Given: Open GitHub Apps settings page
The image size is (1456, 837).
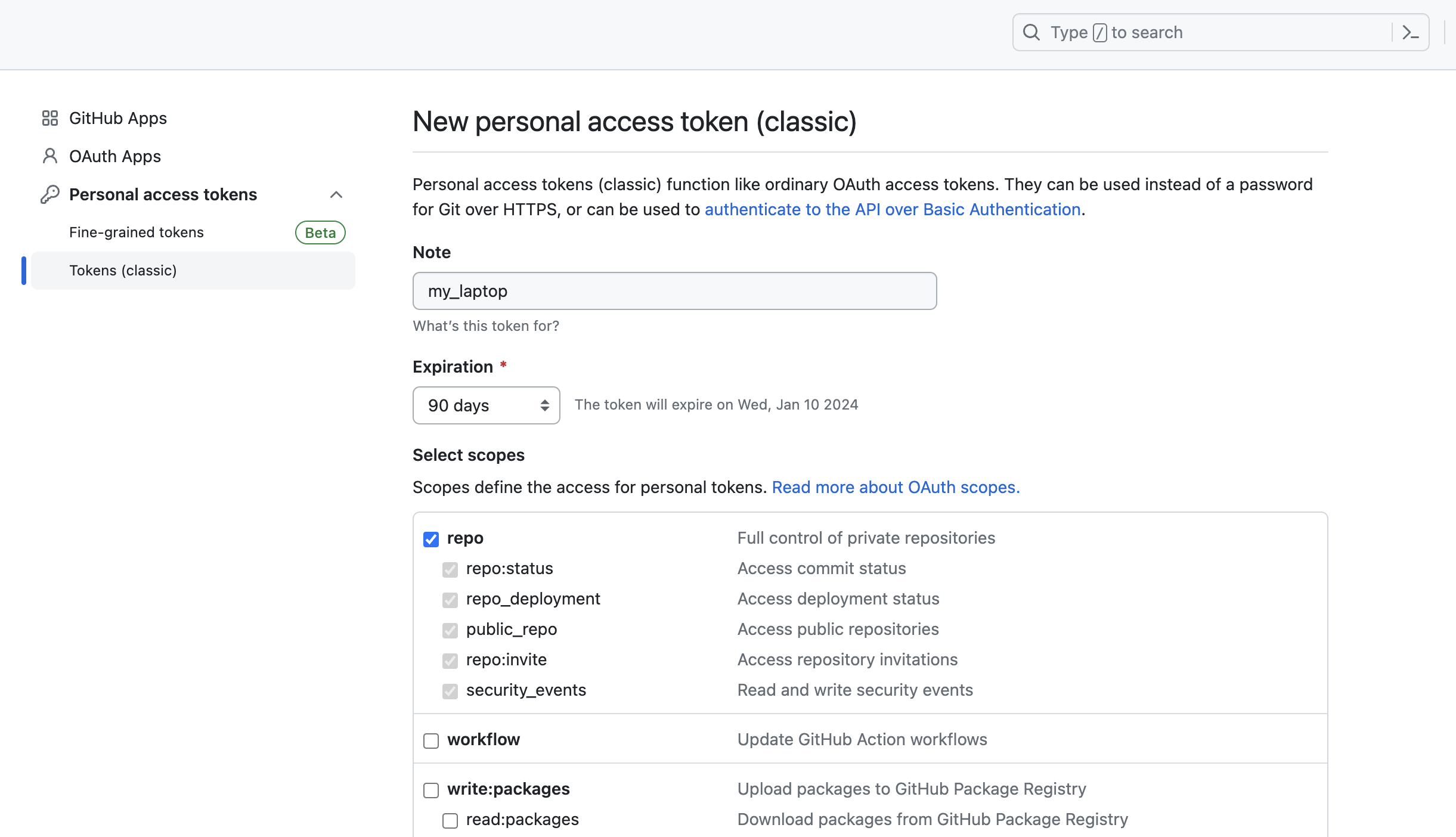Looking at the screenshot, I should (x=118, y=118).
